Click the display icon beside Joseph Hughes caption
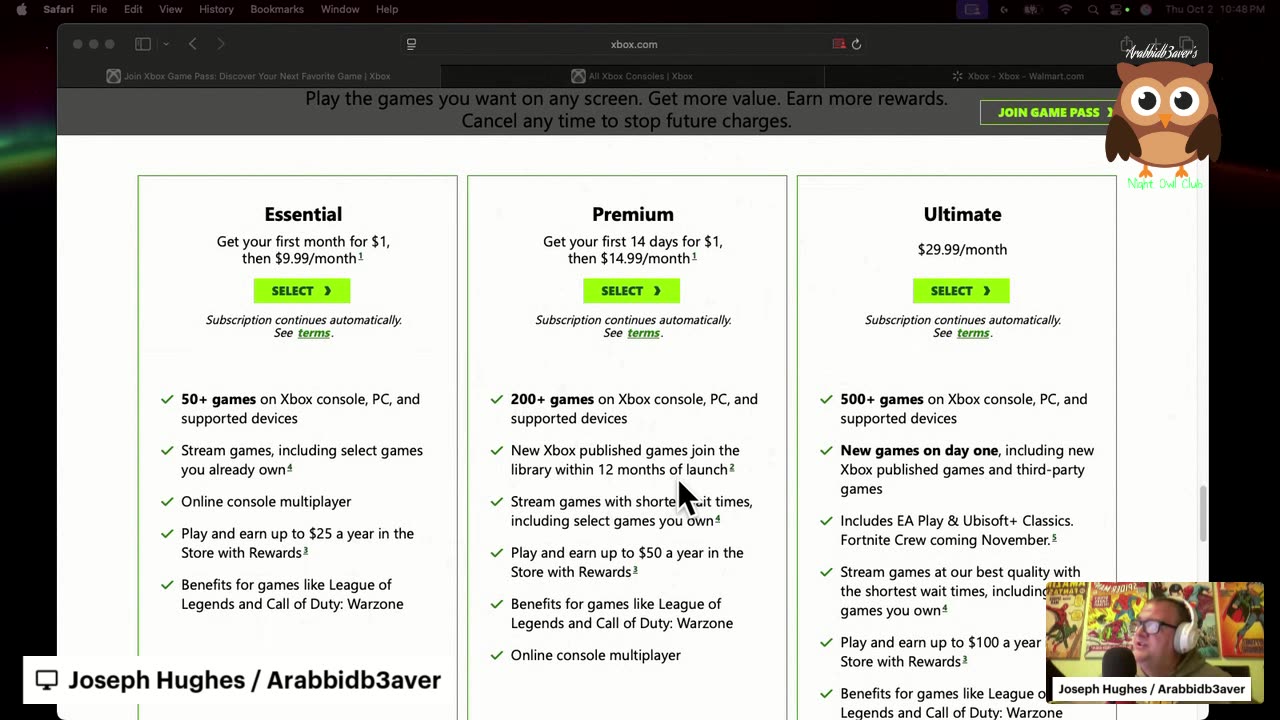 tap(46, 680)
